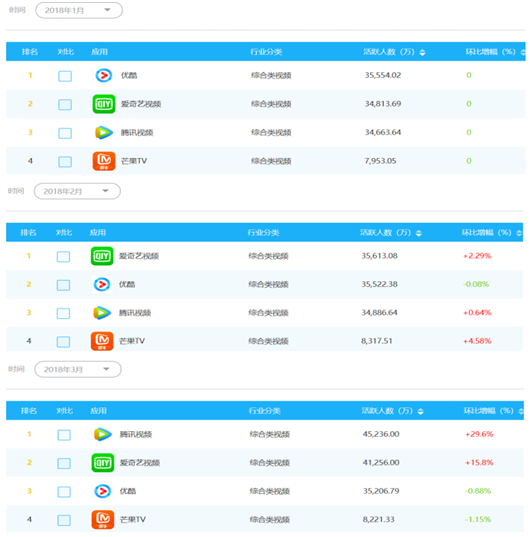Check compare box for 优酷 35,554.02 row
Screen dimensions: 530x537
point(65,76)
